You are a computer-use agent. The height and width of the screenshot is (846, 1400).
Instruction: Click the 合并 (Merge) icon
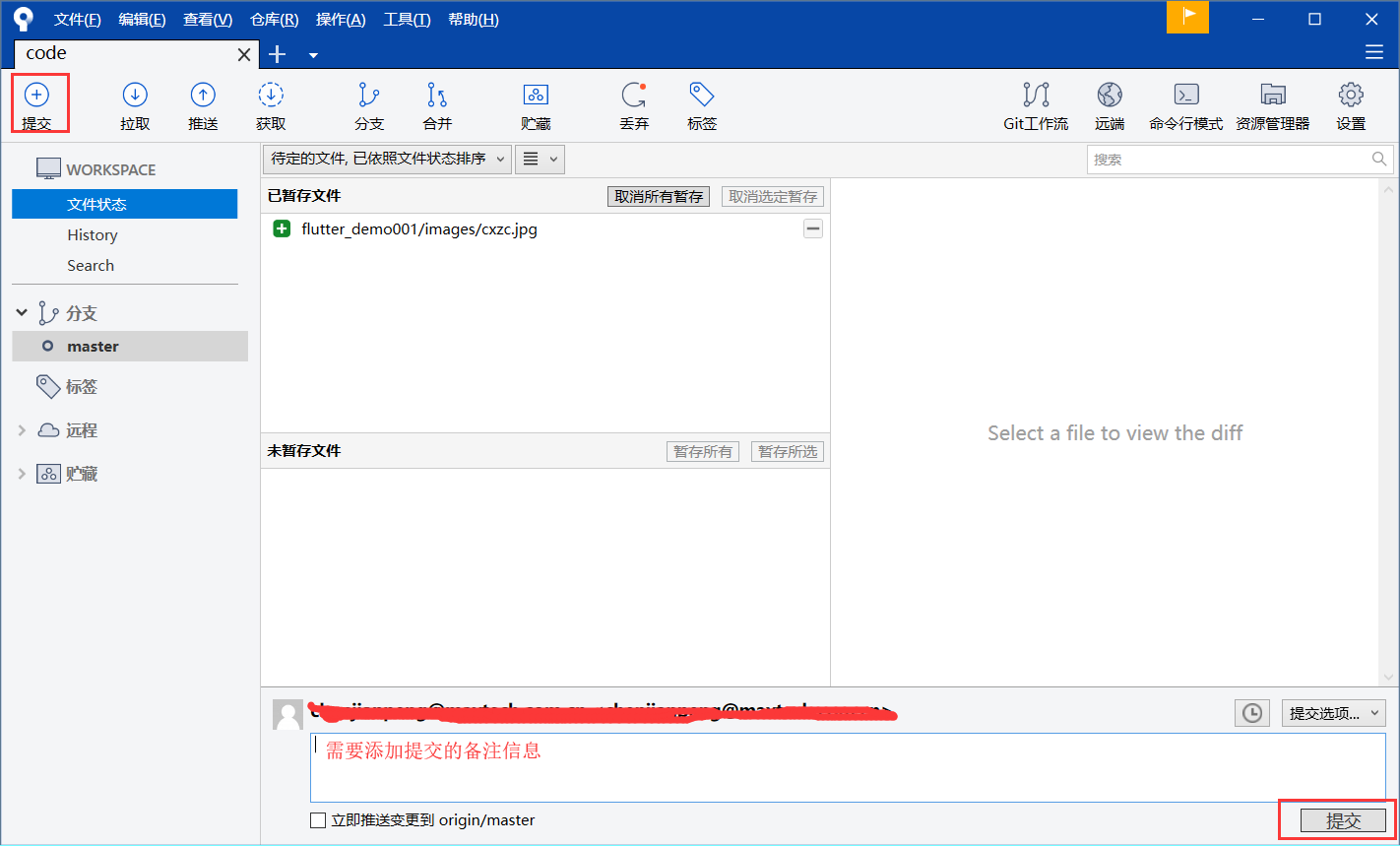point(437,103)
